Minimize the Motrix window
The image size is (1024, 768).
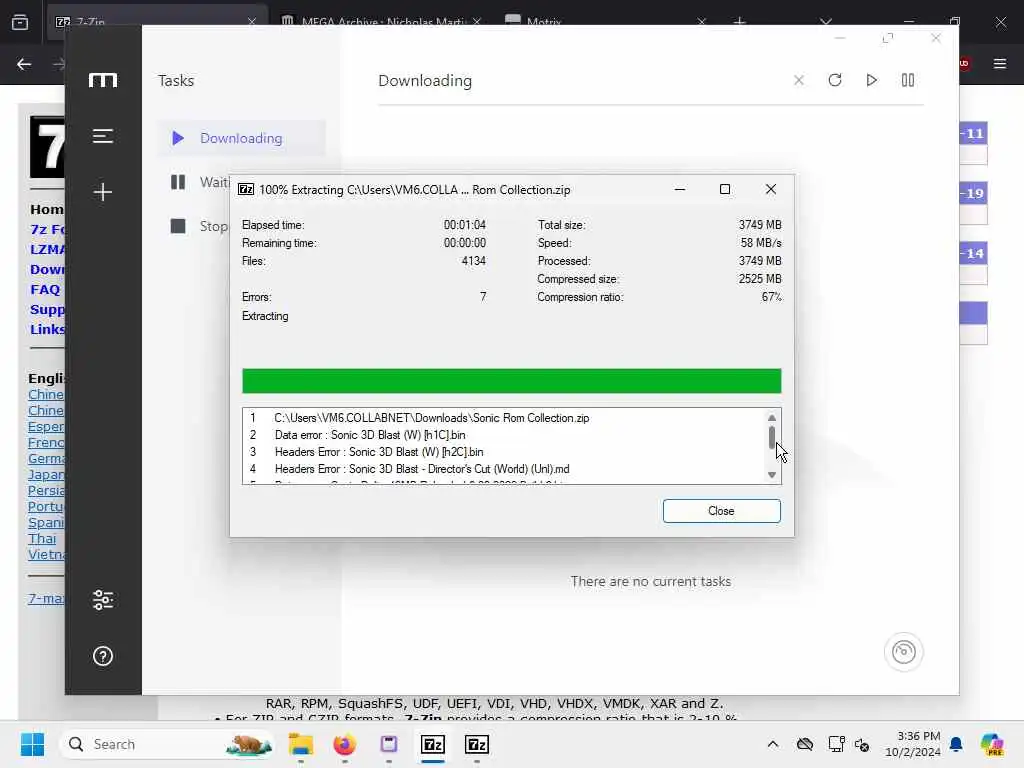coord(840,39)
